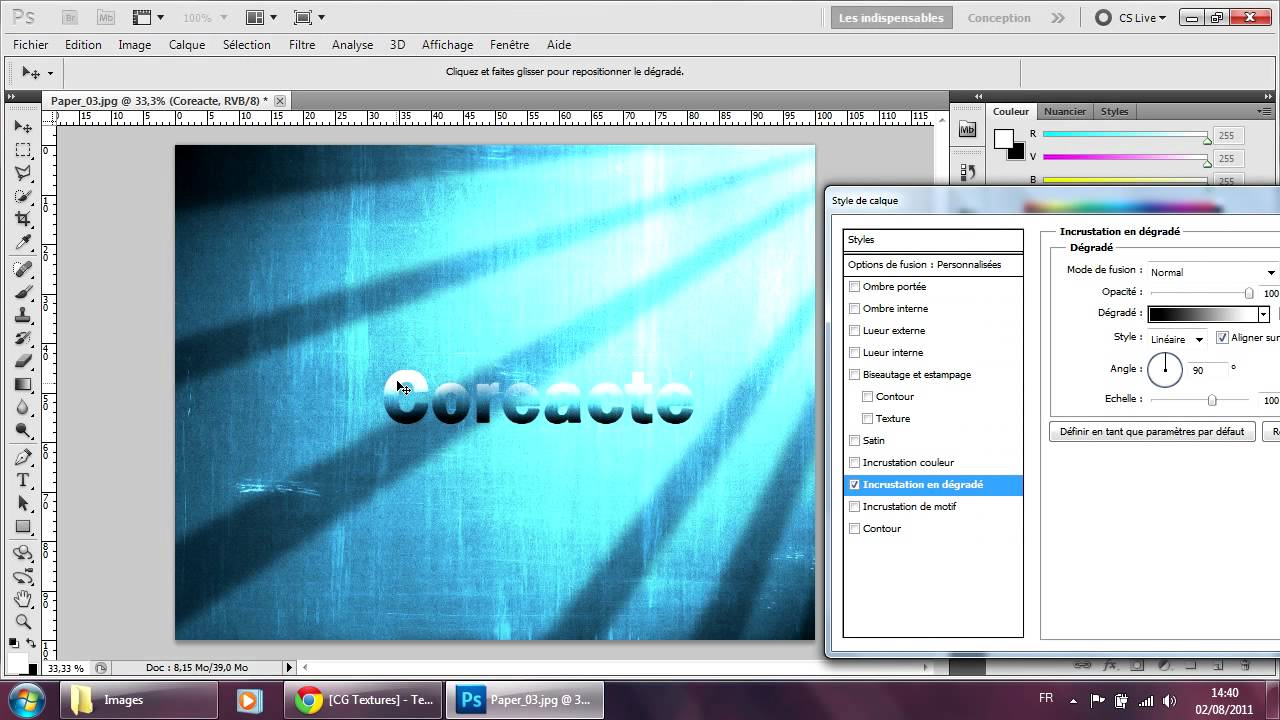Pick the Clone Stamp tool
1280x720 pixels.
tap(23, 315)
